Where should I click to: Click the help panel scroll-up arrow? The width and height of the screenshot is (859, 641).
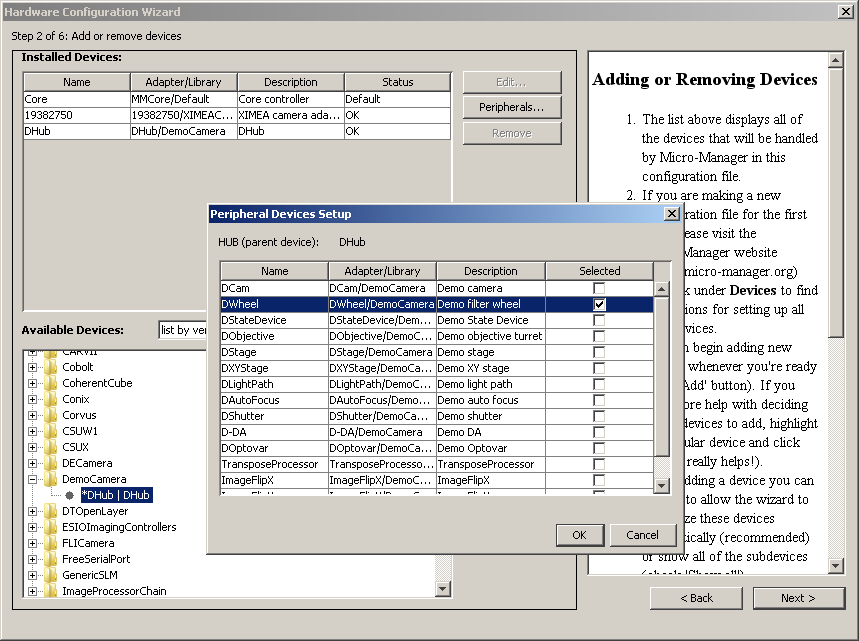pos(835,60)
